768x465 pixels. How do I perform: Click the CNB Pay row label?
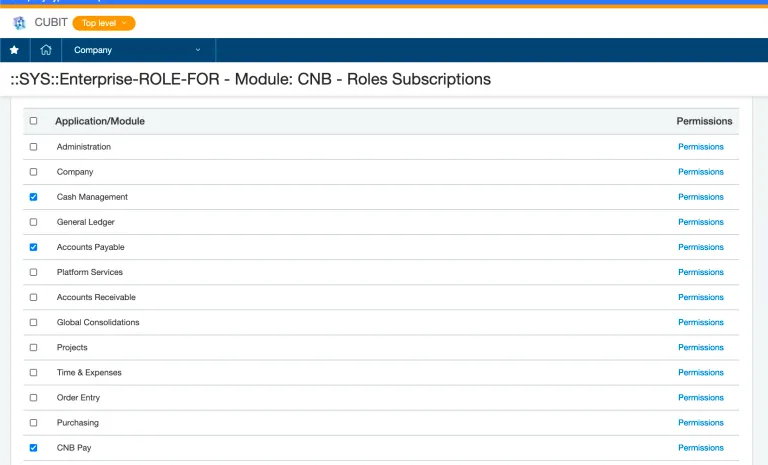(x=74, y=448)
